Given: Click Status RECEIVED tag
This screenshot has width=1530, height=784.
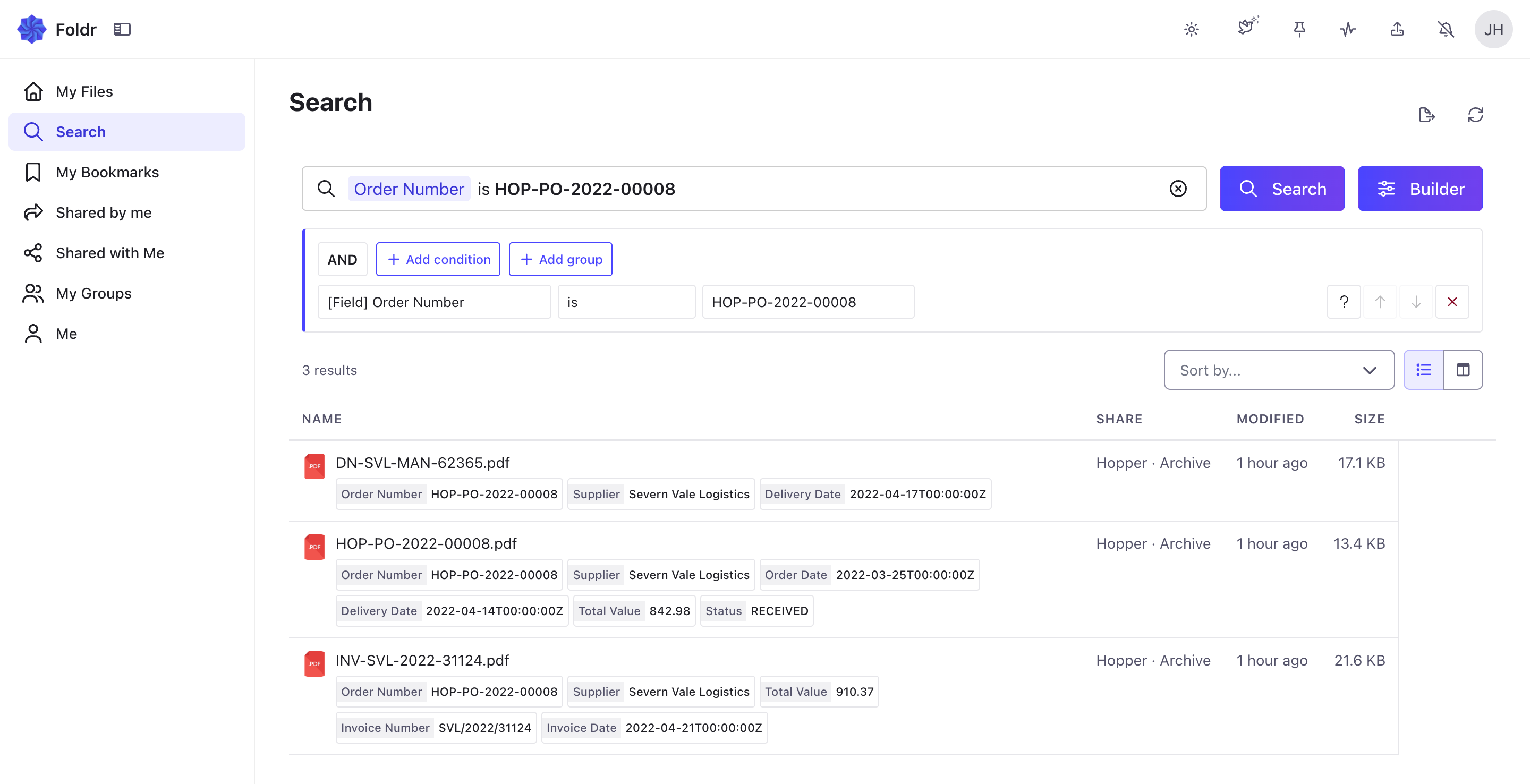Looking at the screenshot, I should click(x=756, y=610).
